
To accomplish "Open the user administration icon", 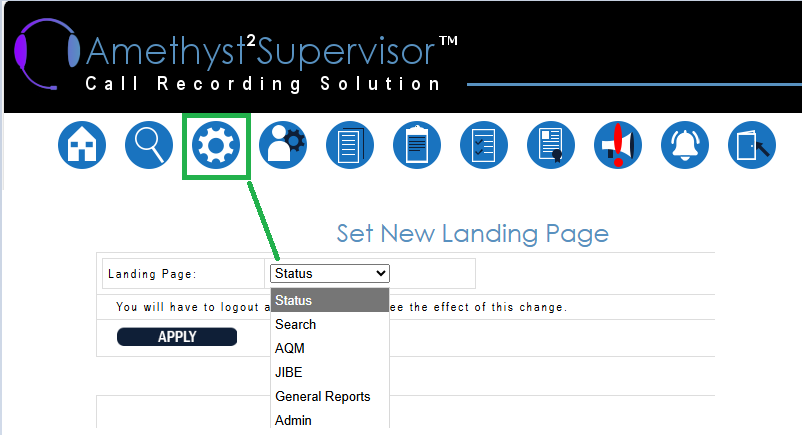I will pos(283,146).
